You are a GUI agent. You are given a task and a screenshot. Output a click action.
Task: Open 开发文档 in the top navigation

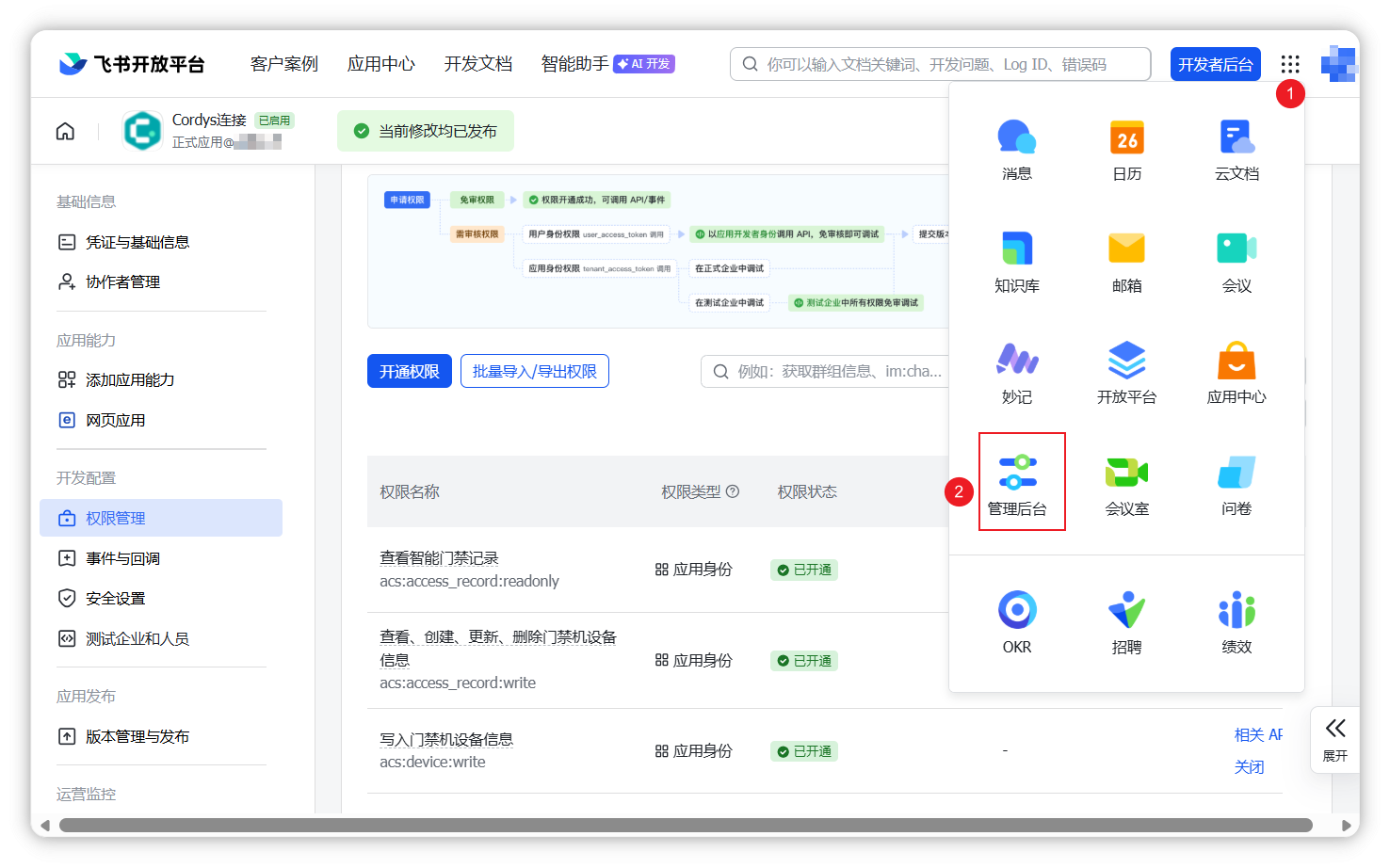478,64
